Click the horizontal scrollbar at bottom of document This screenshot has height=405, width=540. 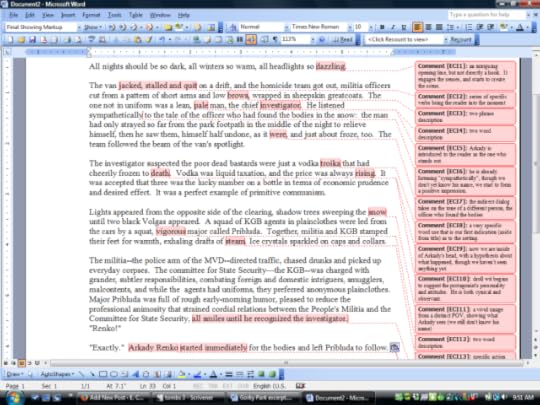coord(286,363)
